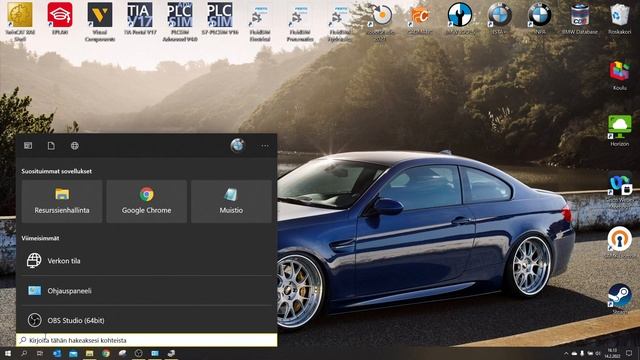Open the Google Chrome top app tile
The height and width of the screenshot is (360, 640).
(x=147, y=201)
